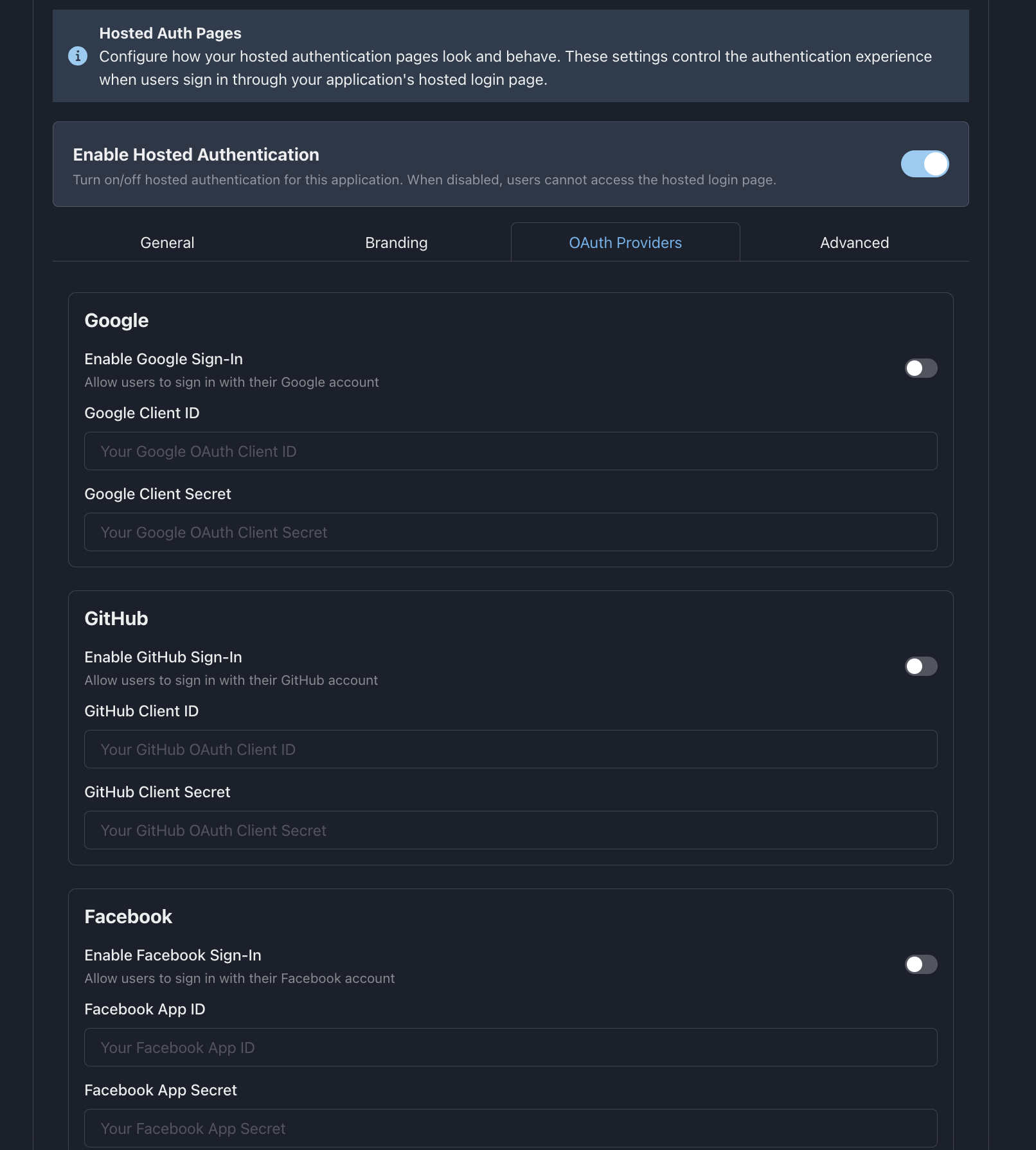Disable the Enable Hosted Authentication switch
Viewport: 1036px width, 1150px height.
[x=924, y=164]
